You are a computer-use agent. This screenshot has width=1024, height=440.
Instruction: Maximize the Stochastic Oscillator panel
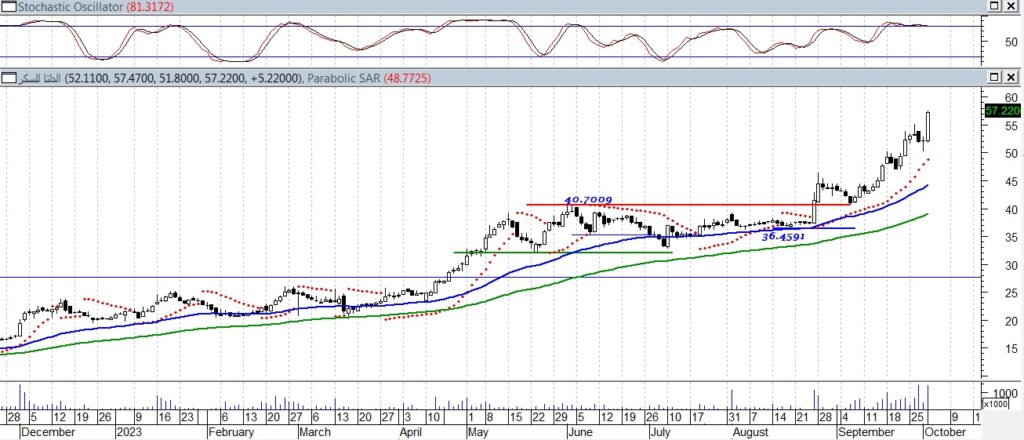(x=993, y=7)
